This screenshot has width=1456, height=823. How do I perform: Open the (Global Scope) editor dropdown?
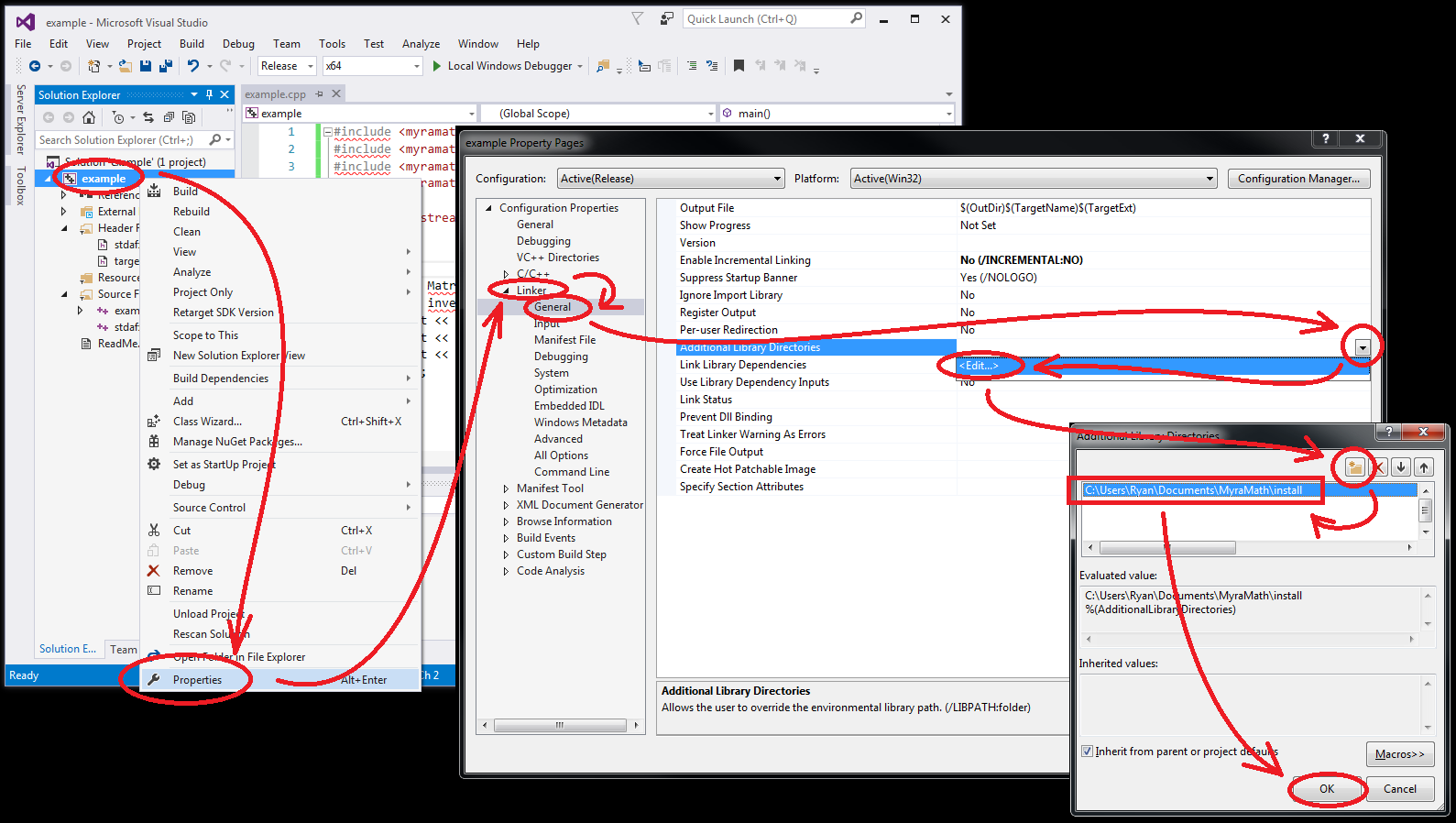[599, 114]
